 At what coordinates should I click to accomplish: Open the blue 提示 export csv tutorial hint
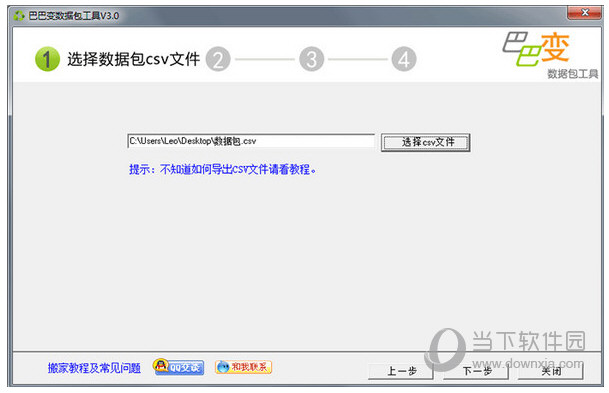click(223, 169)
